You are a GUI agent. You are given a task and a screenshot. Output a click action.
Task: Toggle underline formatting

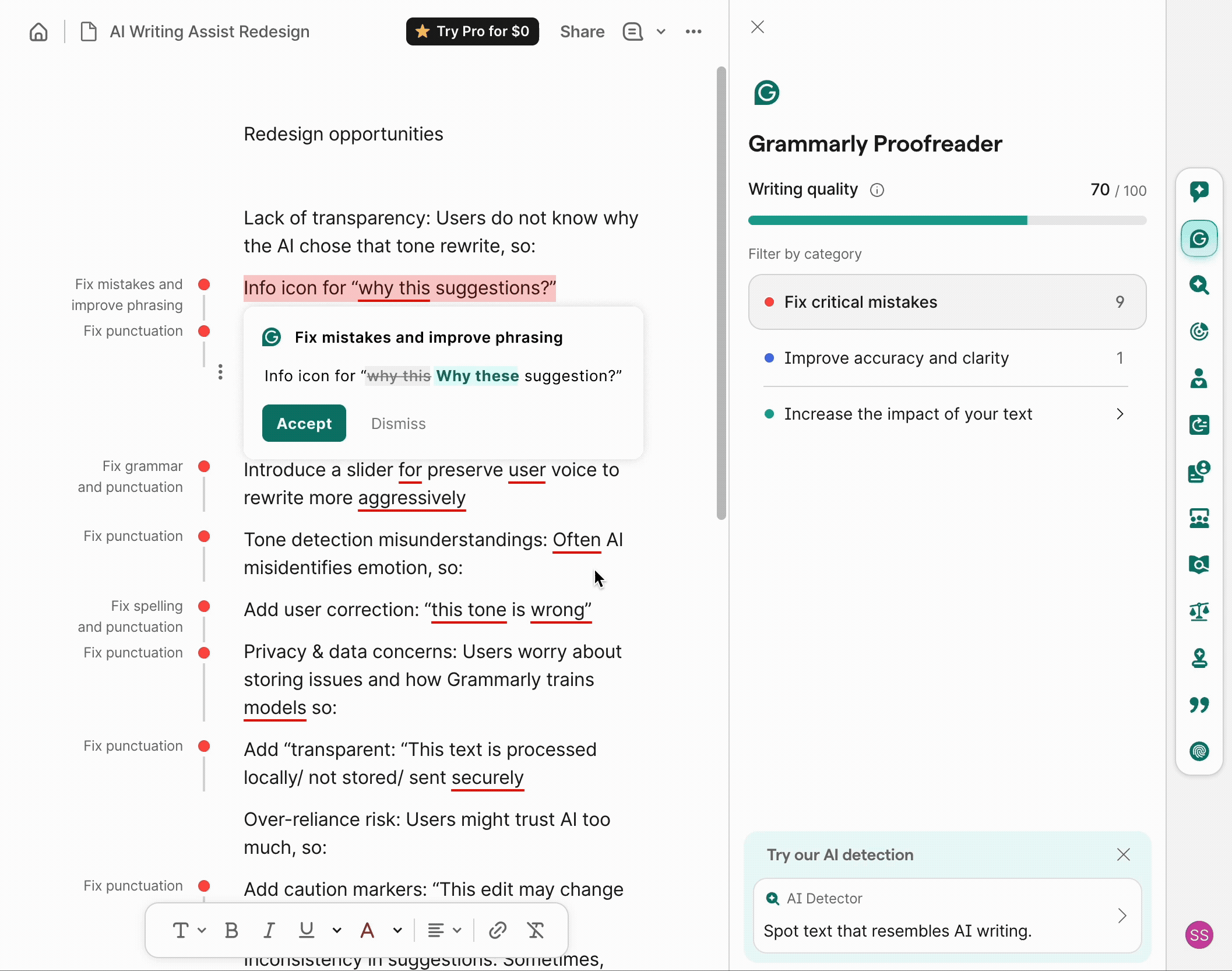click(307, 930)
